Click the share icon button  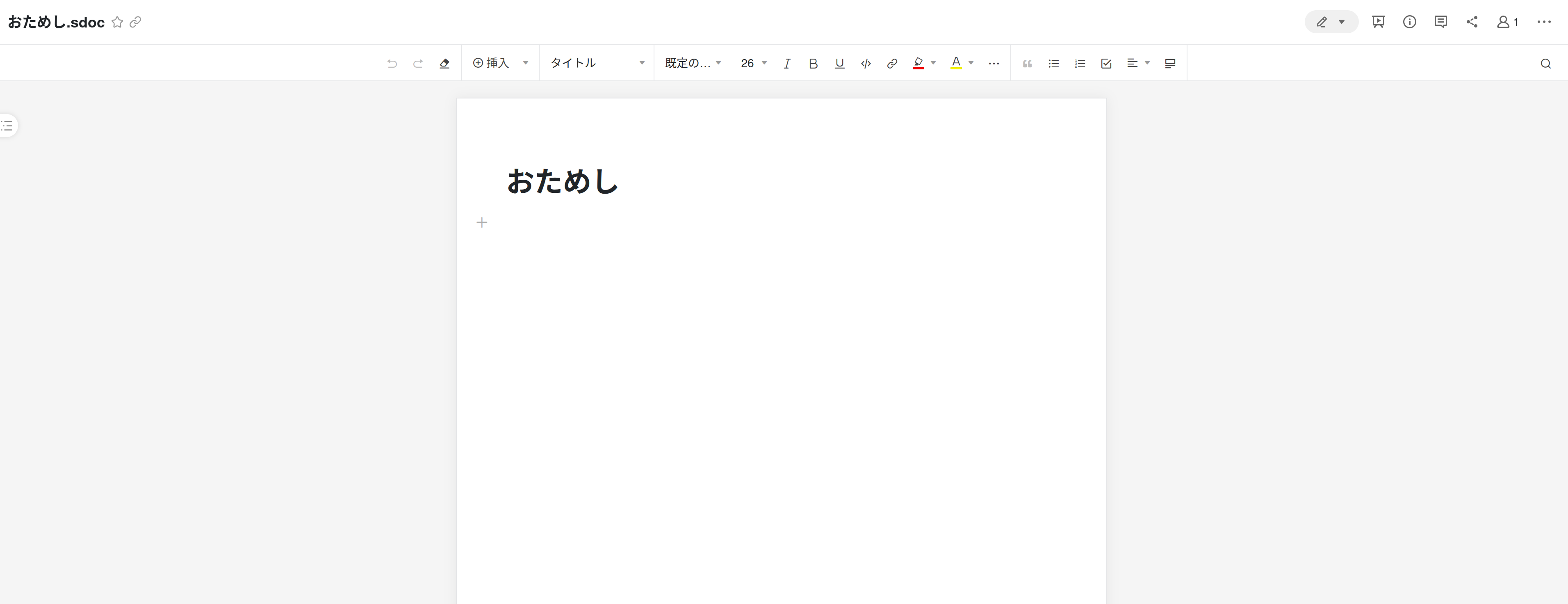[1472, 22]
